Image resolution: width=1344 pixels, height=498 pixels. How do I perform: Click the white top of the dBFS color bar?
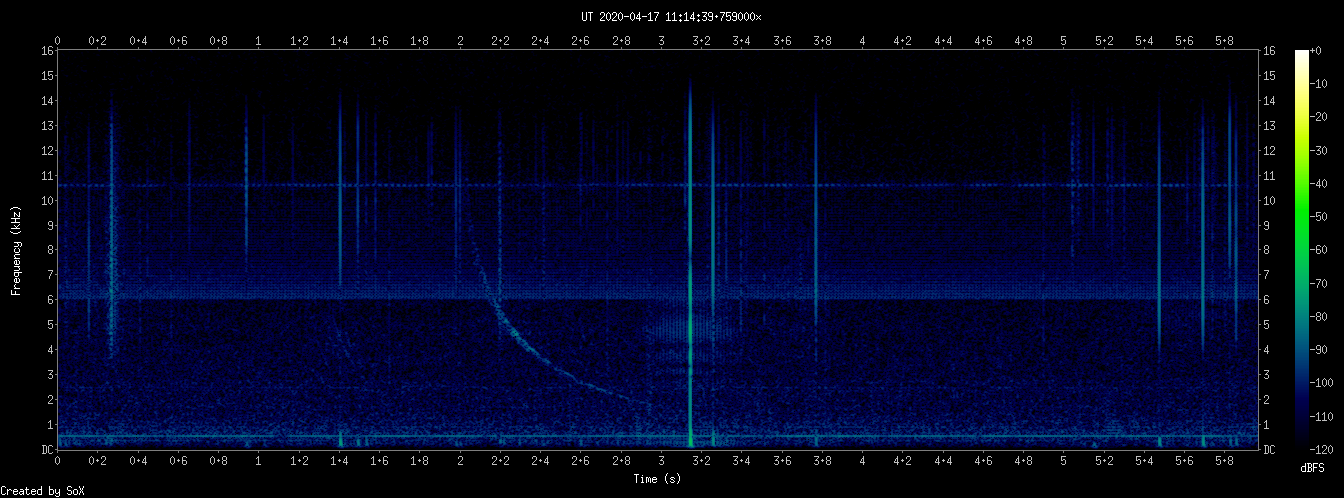pos(1302,55)
